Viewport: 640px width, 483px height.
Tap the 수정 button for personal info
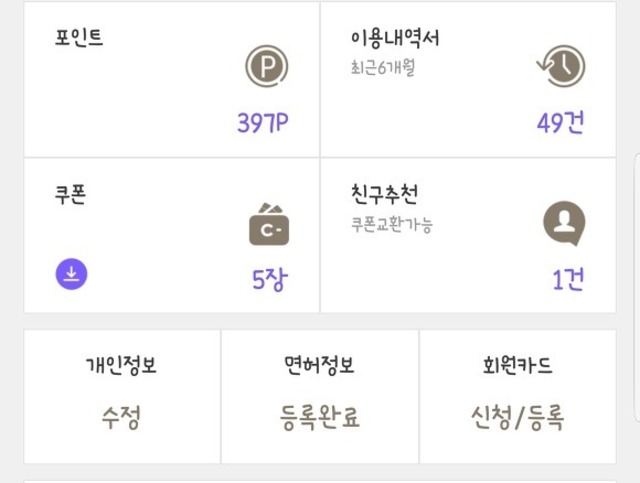coord(121,416)
